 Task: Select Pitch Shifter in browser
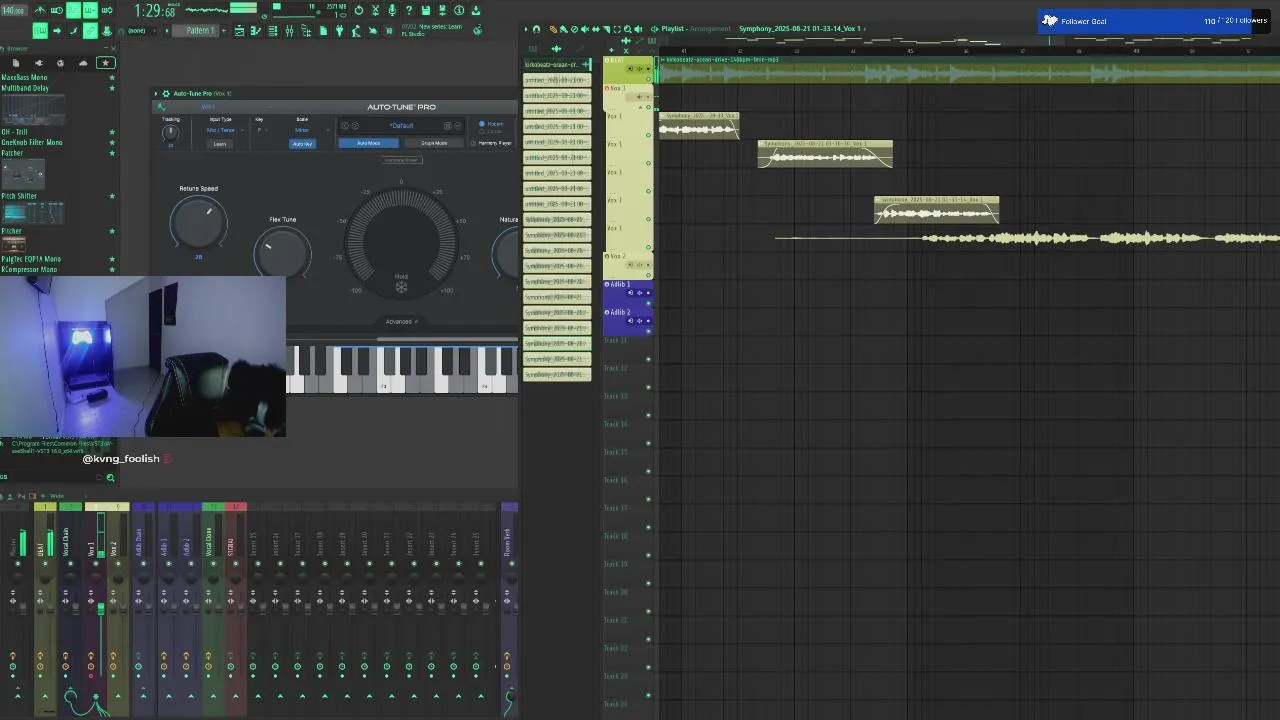[19, 196]
